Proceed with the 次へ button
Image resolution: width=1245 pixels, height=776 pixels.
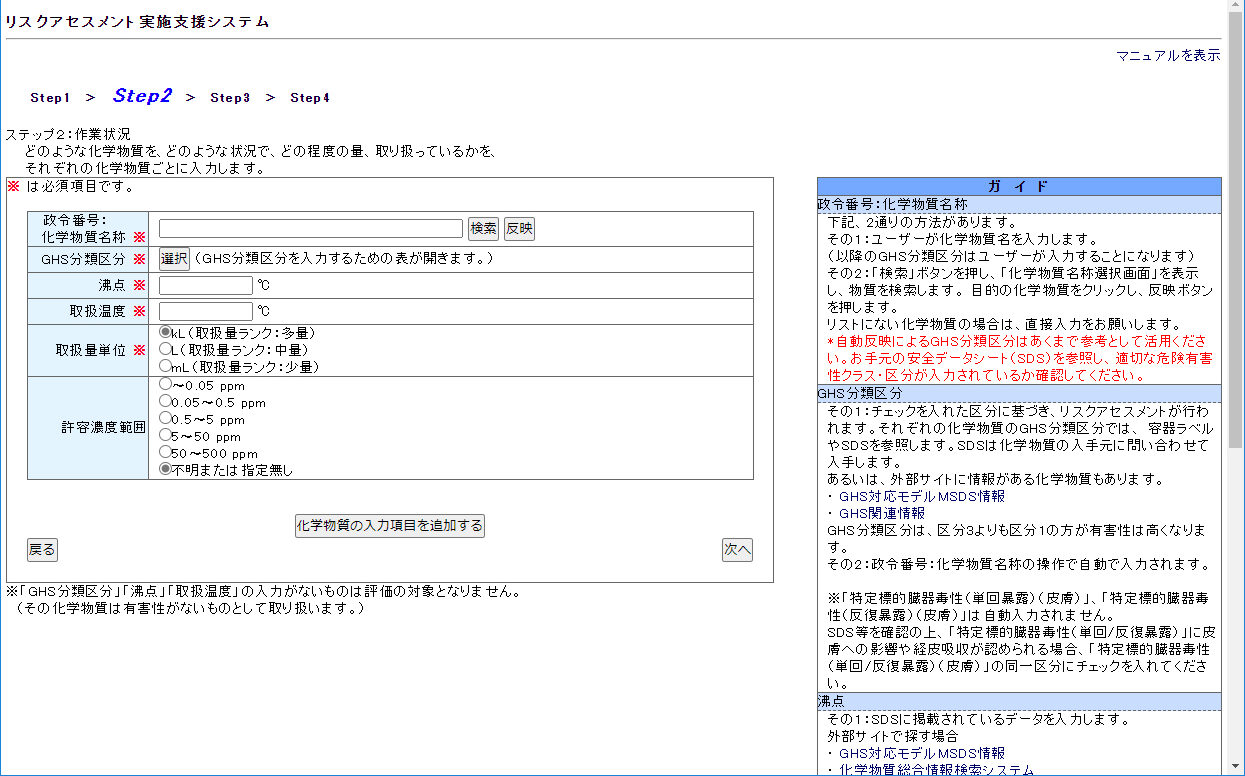click(737, 550)
